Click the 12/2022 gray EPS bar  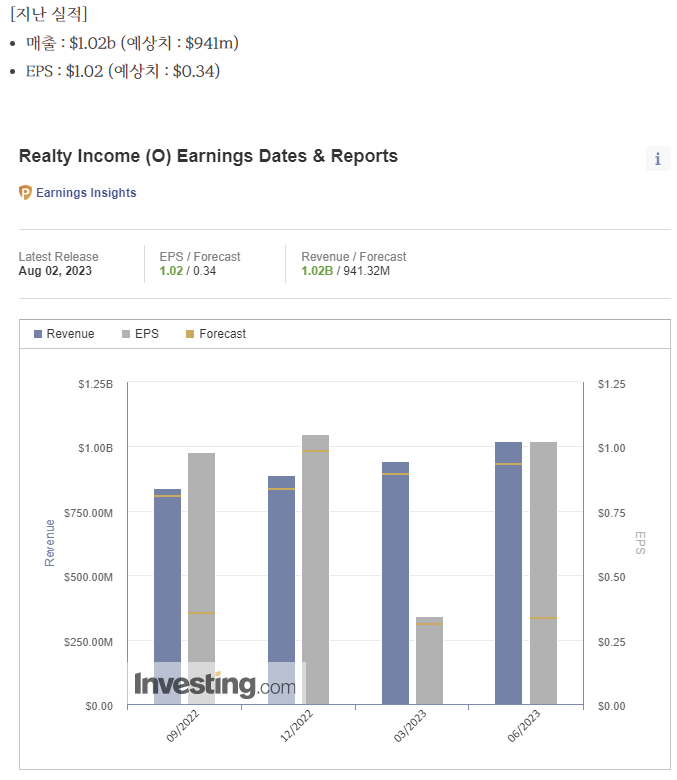coord(315,569)
